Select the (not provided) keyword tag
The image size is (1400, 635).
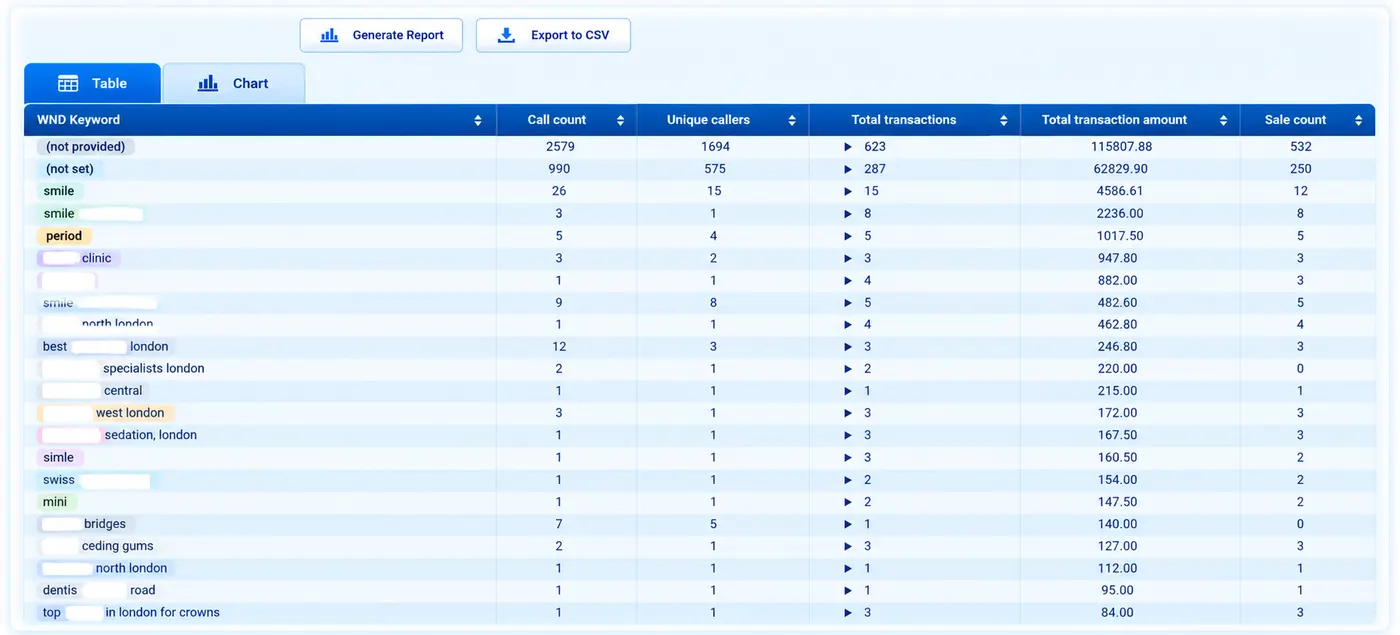pos(86,147)
